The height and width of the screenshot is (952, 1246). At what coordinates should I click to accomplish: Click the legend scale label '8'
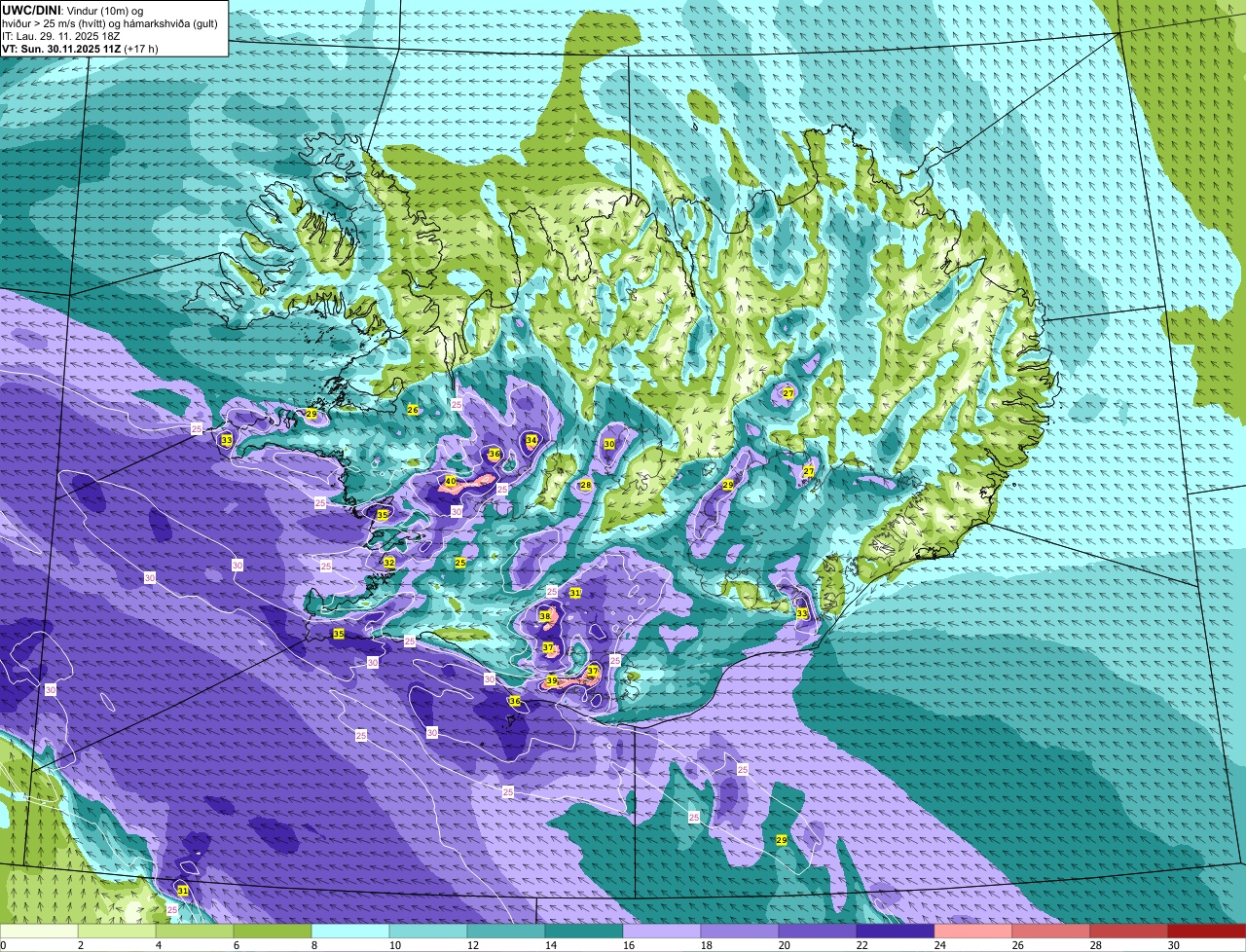[312, 945]
